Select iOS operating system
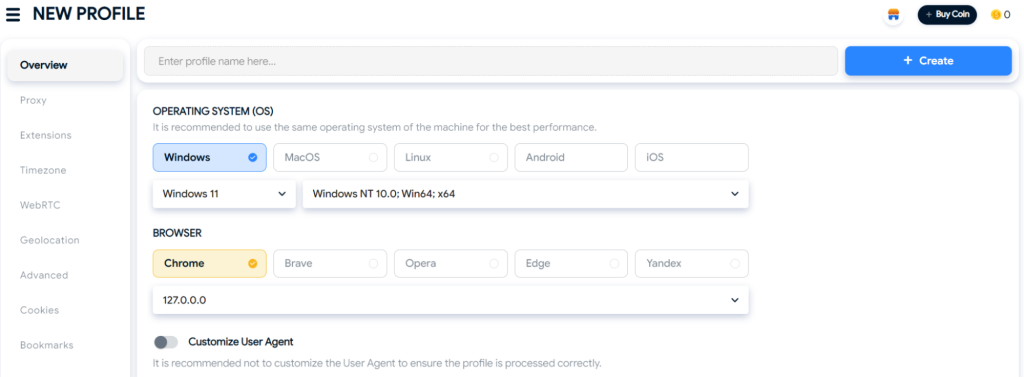Image resolution: width=1024 pixels, height=377 pixels. pyautogui.click(x=692, y=157)
